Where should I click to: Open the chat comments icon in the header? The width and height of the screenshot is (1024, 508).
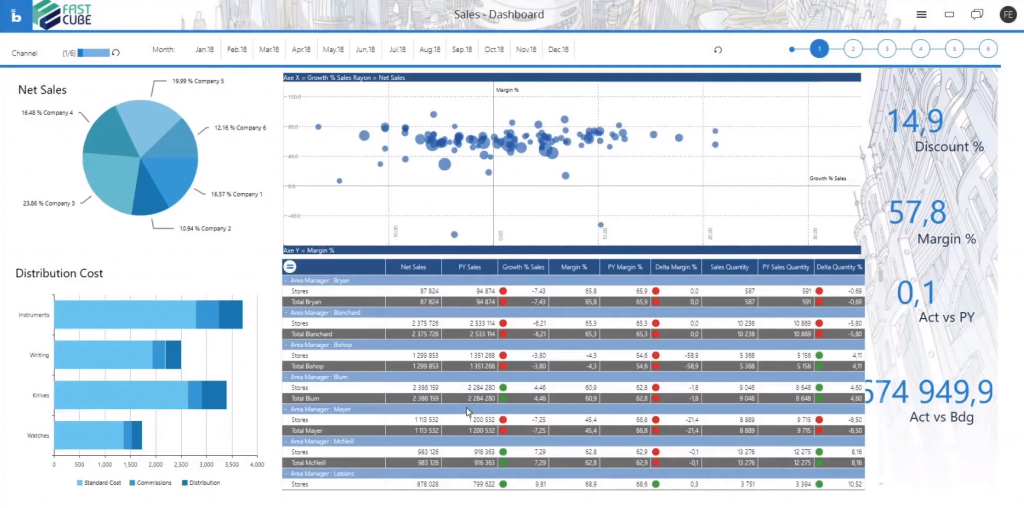[x=976, y=15]
